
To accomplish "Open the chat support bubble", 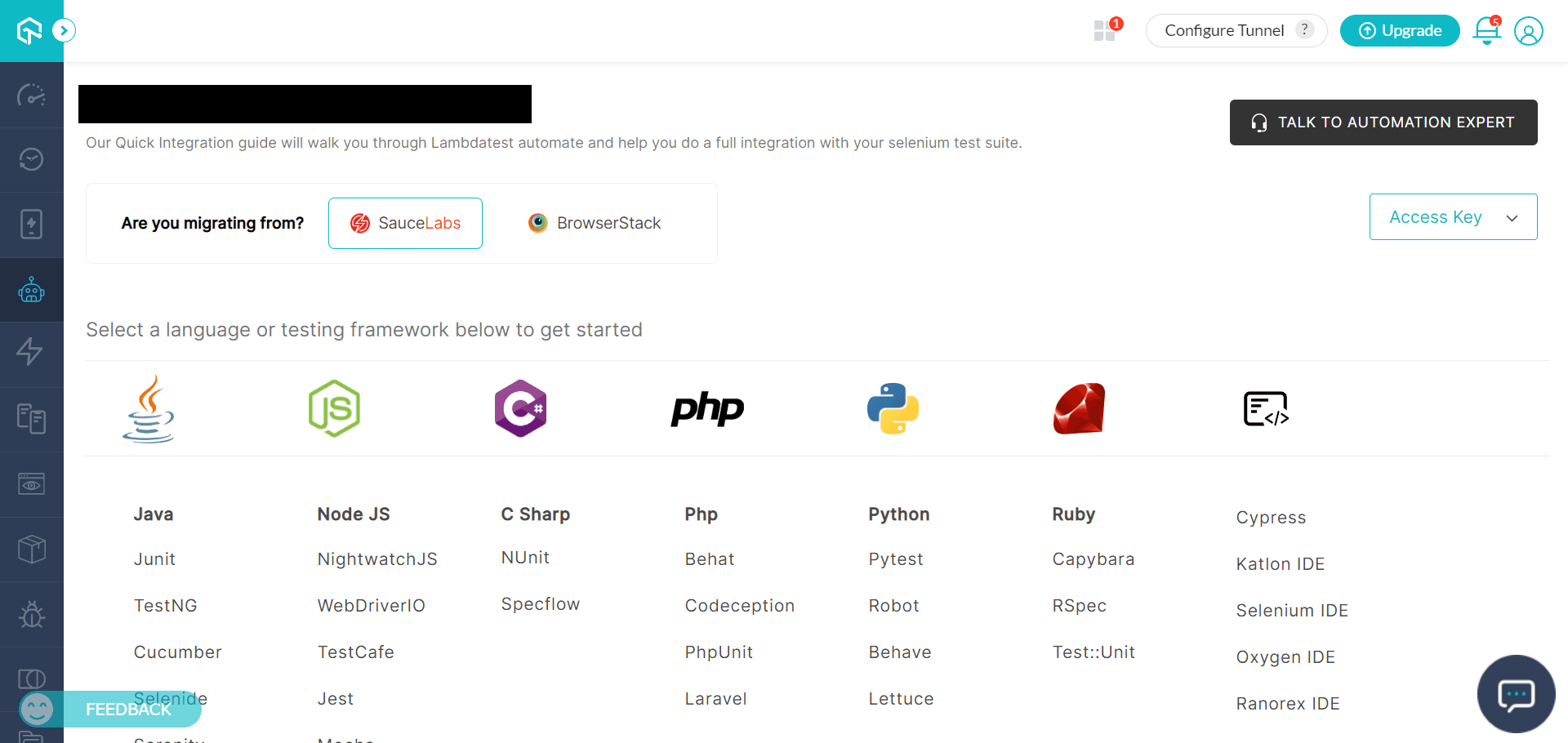I will [x=1516, y=694].
